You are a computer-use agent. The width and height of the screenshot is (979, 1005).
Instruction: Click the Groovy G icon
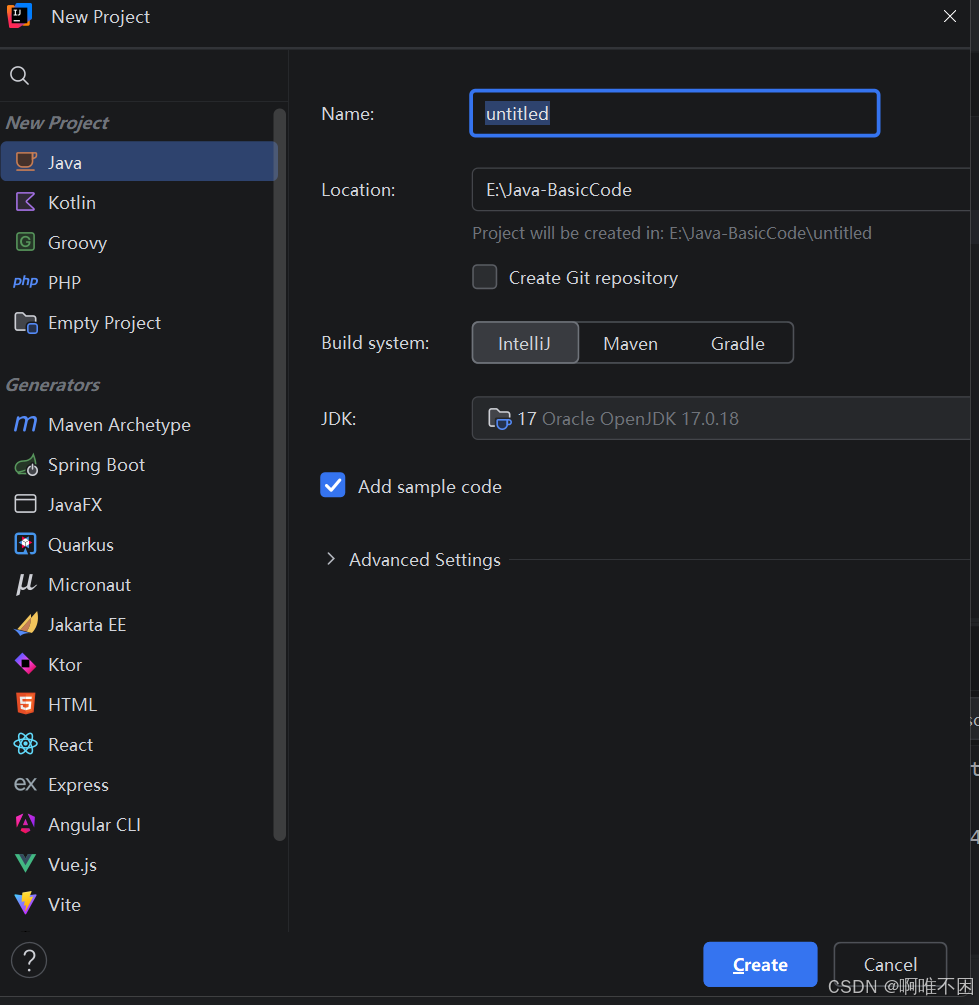pos(26,242)
